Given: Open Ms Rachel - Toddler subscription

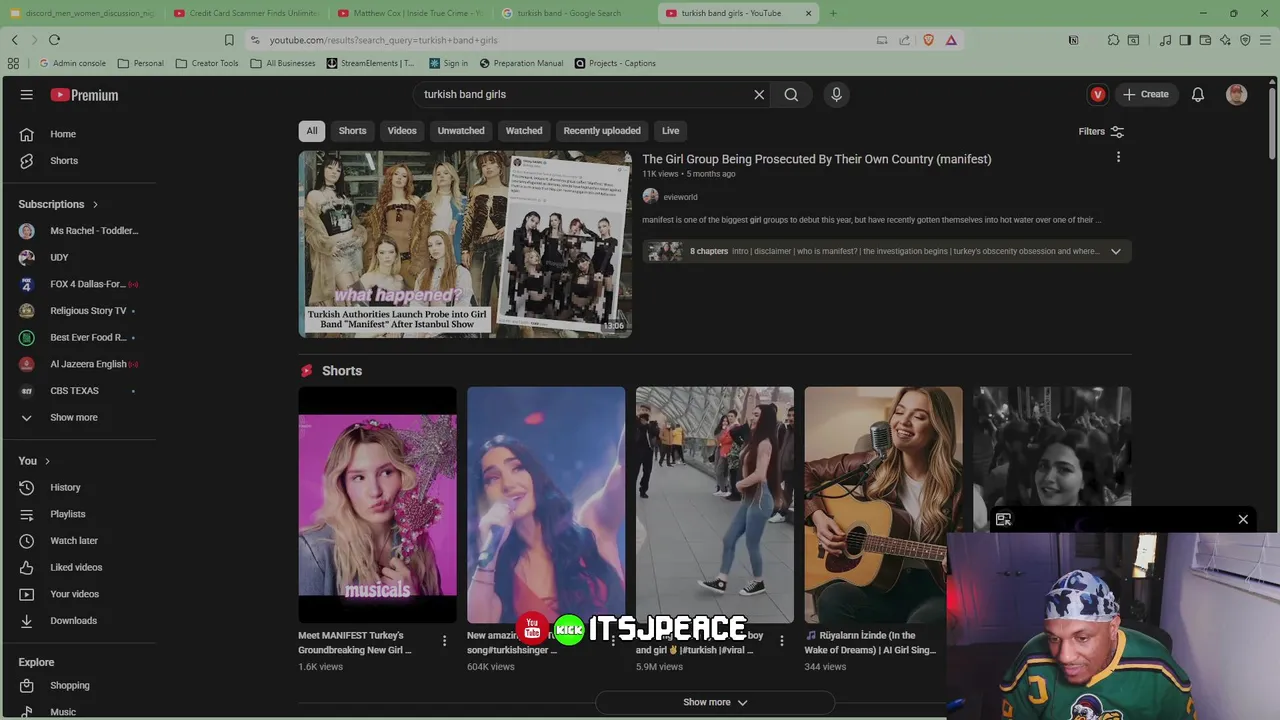Looking at the screenshot, I should (94, 231).
